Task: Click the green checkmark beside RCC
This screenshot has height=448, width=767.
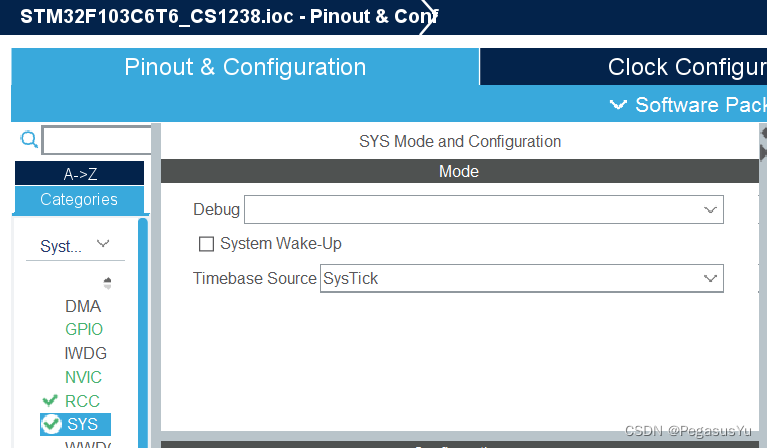Action: pyautogui.click(x=50, y=400)
